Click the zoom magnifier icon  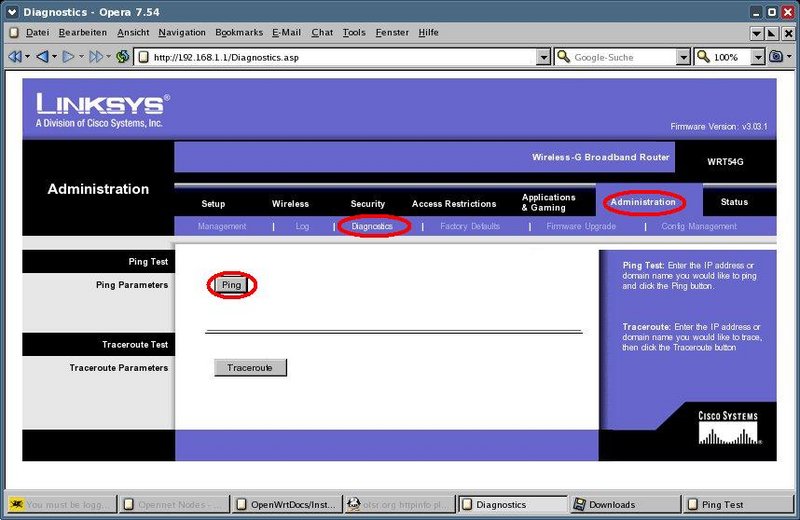tap(704, 57)
